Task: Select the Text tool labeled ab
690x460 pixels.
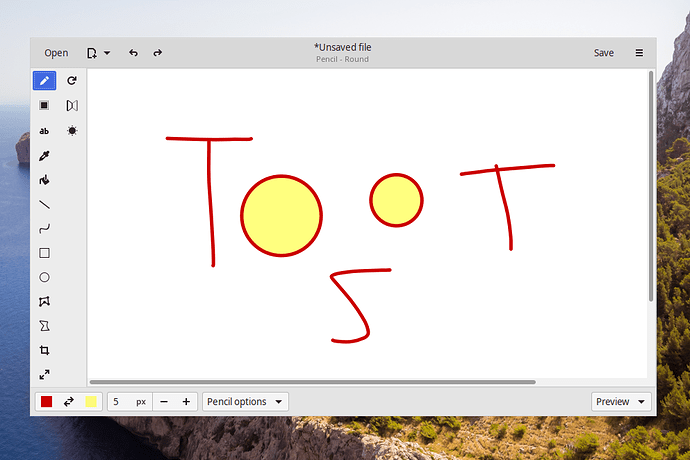Action: (x=44, y=131)
